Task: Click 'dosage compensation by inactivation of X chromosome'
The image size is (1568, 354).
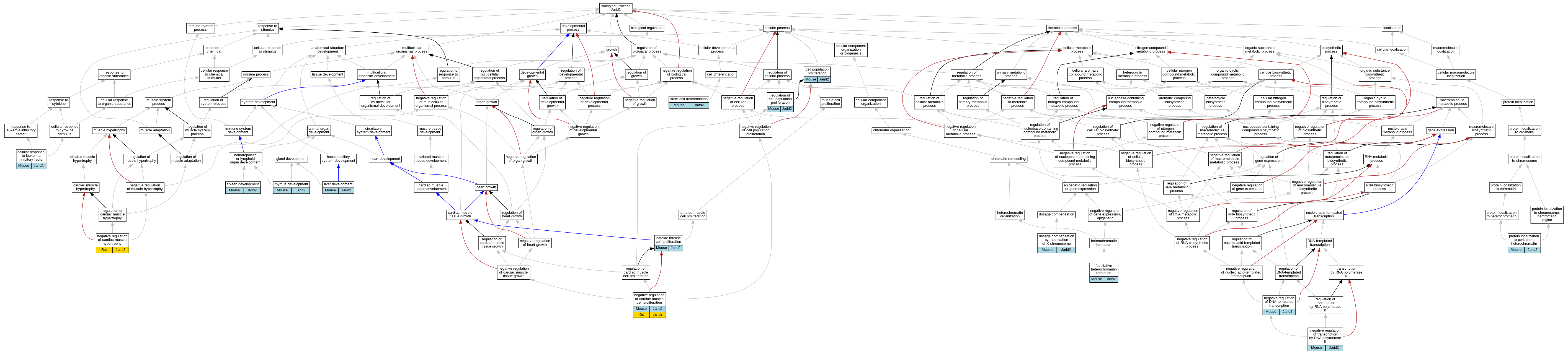Action: (1057, 243)
